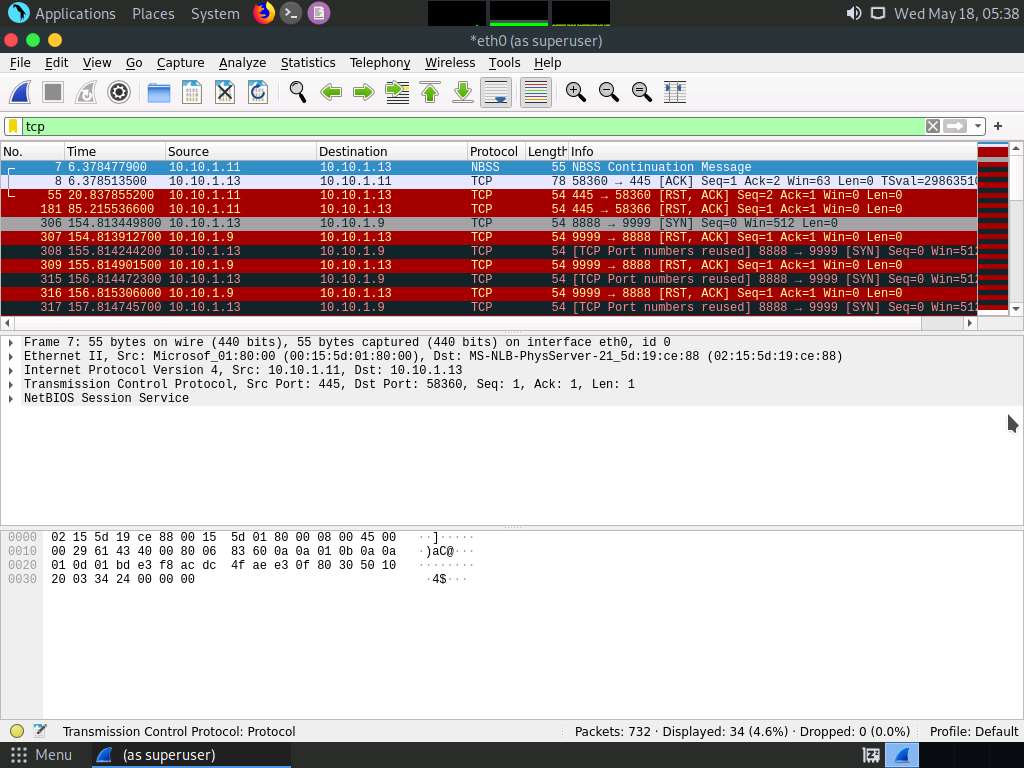Open the Statistics menu

pos(307,62)
